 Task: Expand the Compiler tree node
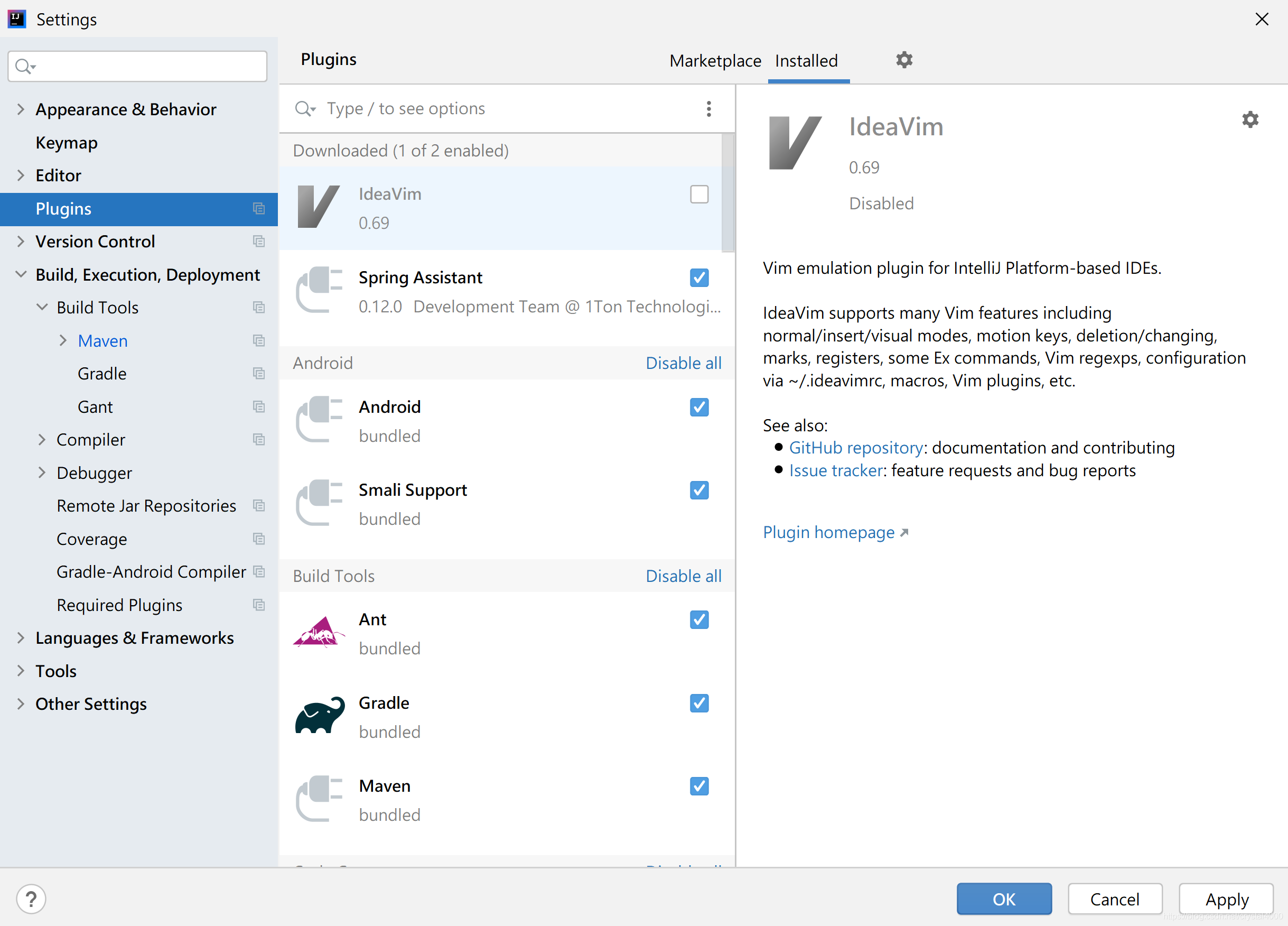coord(41,440)
